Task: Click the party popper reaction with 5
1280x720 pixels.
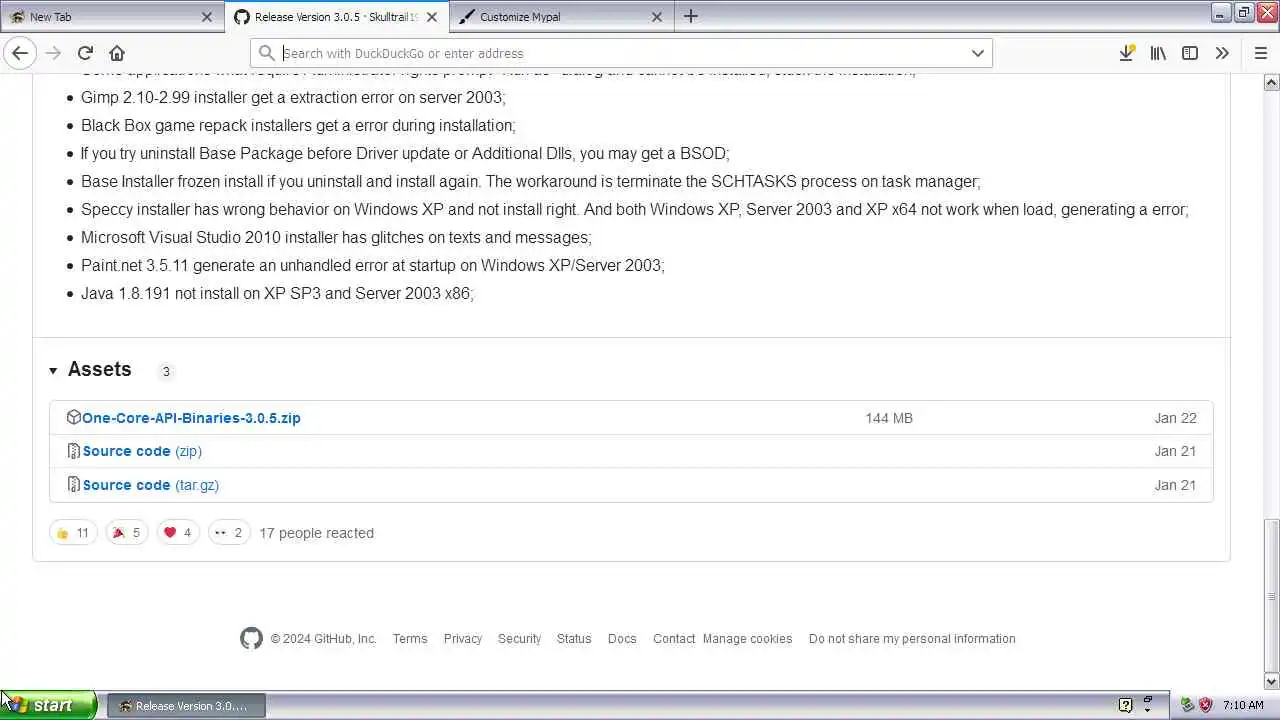Action: [126, 533]
